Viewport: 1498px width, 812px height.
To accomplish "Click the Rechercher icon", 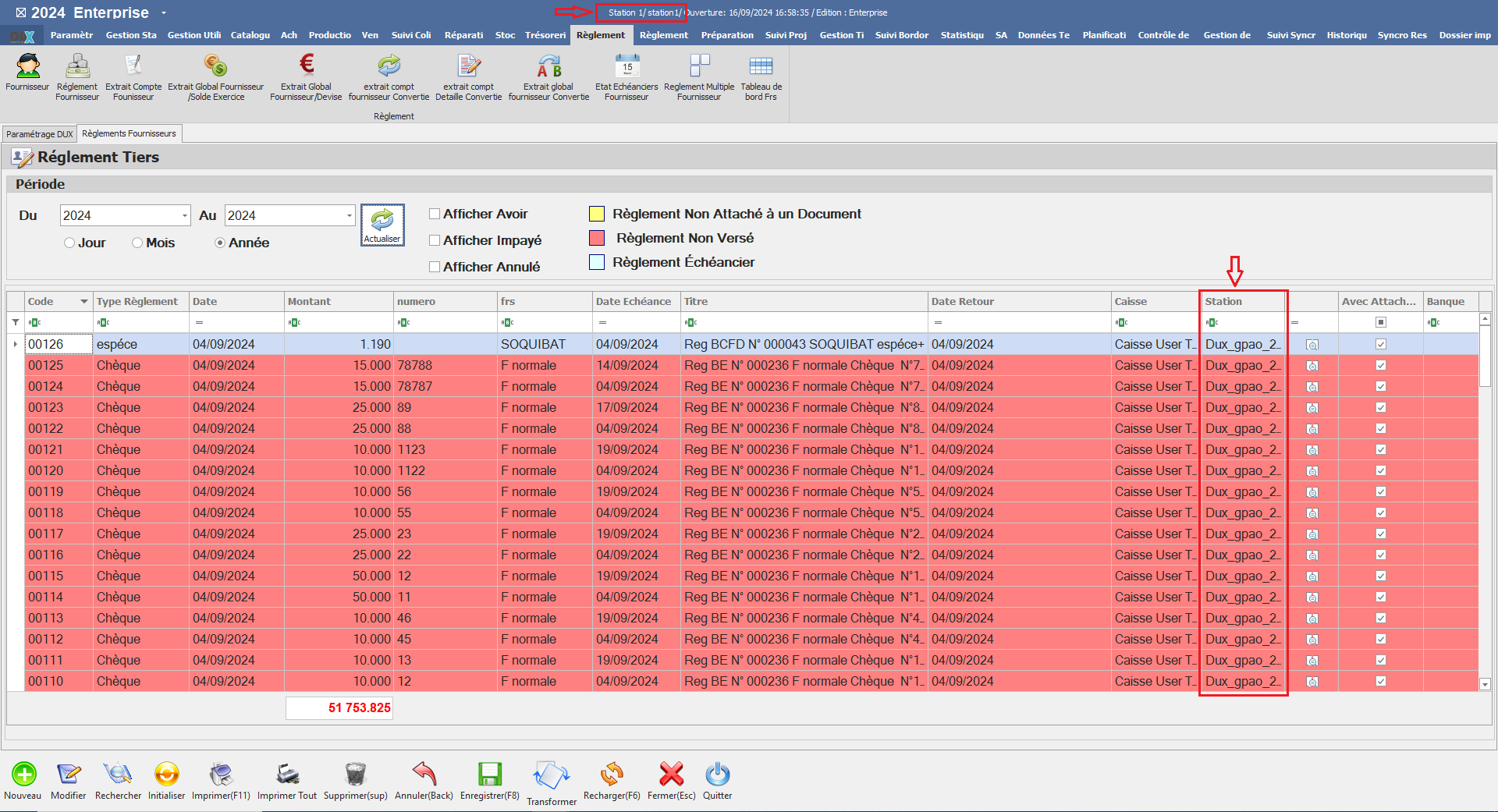I will coord(118,774).
